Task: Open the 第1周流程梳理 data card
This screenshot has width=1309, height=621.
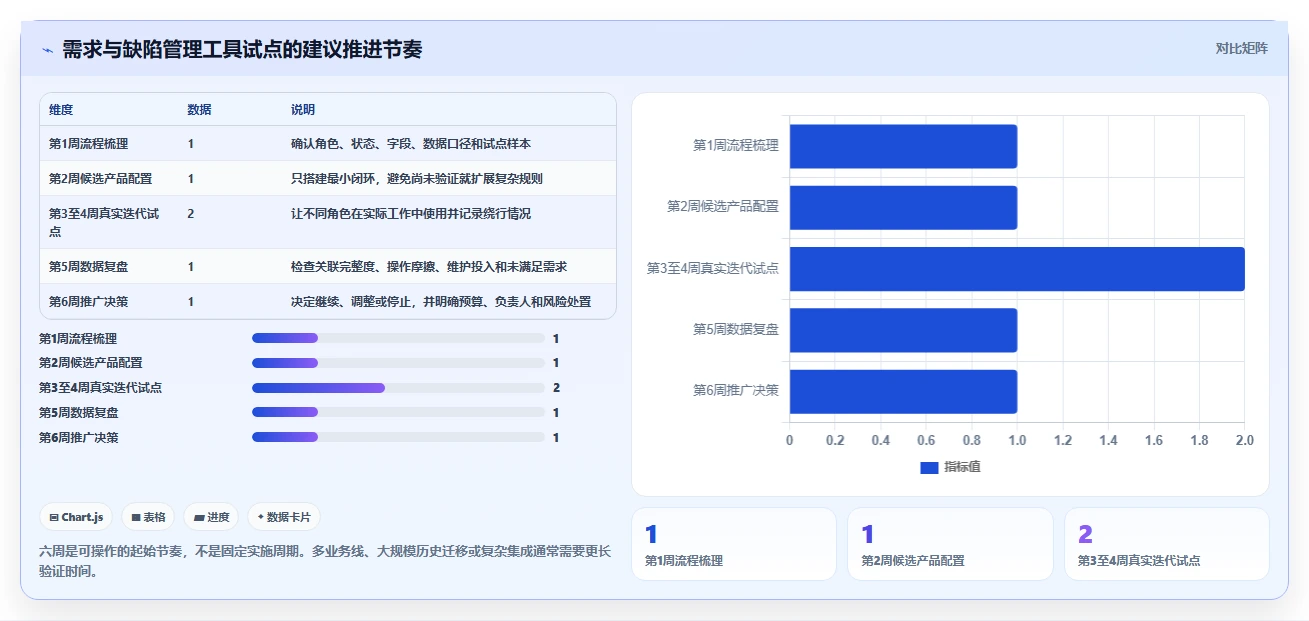Action: tap(734, 544)
